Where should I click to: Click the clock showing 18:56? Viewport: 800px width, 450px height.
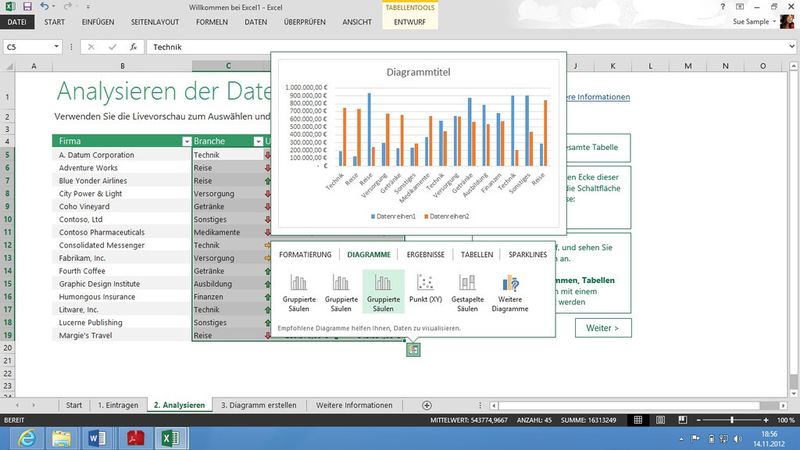coord(769,434)
